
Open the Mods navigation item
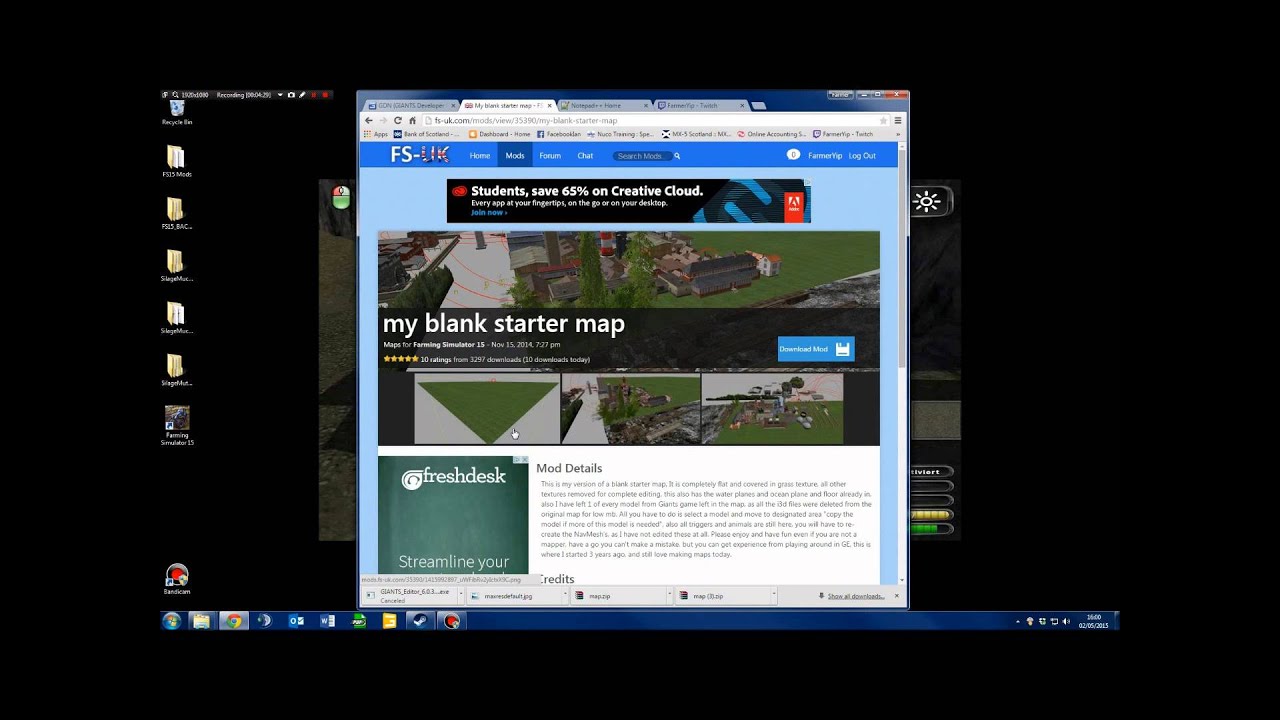(x=515, y=156)
